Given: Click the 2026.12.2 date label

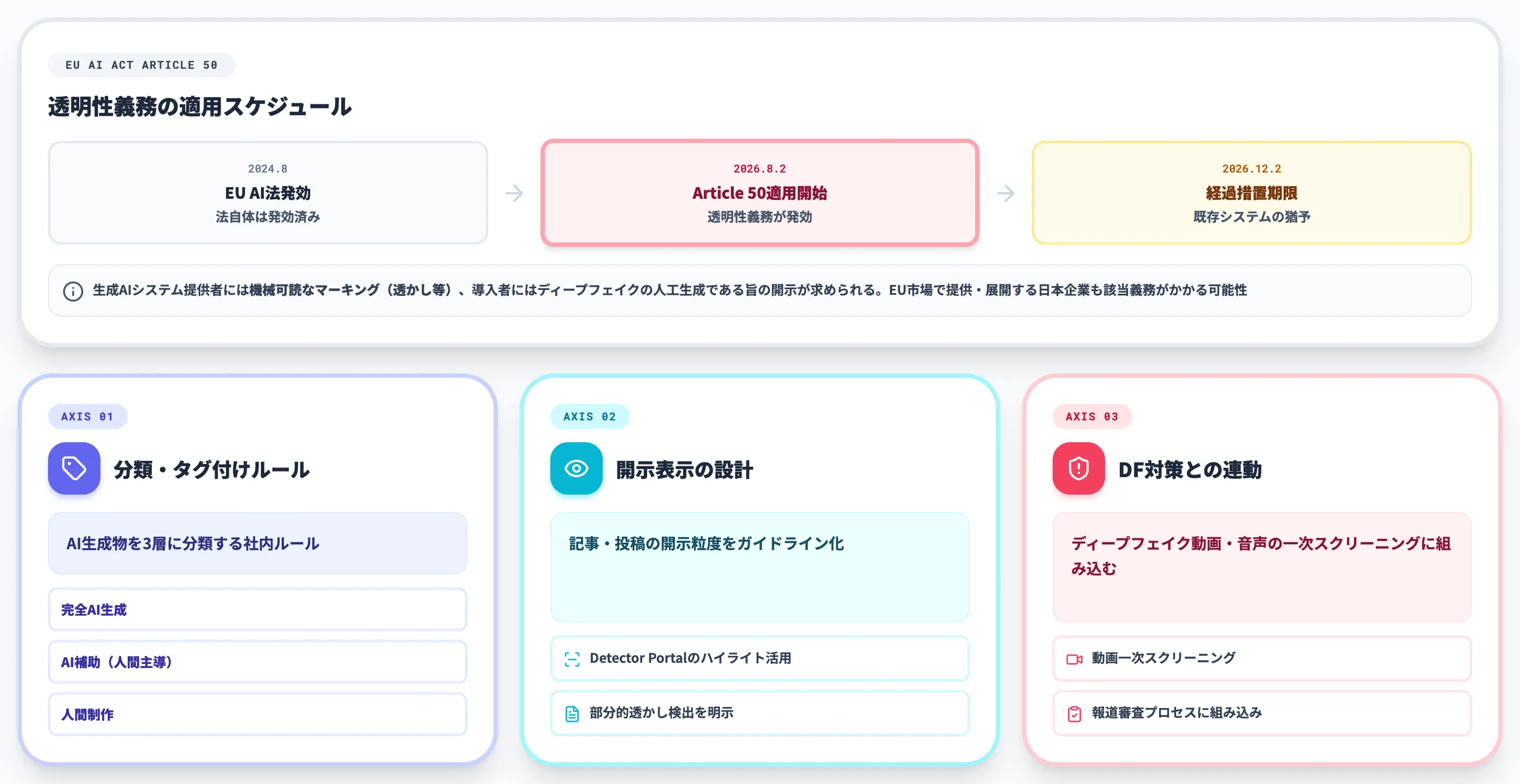Looking at the screenshot, I should pos(1251,169).
